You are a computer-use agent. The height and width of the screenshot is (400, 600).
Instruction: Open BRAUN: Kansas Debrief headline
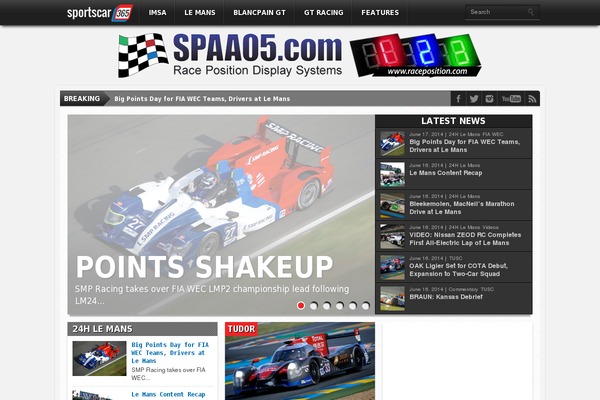(446, 297)
